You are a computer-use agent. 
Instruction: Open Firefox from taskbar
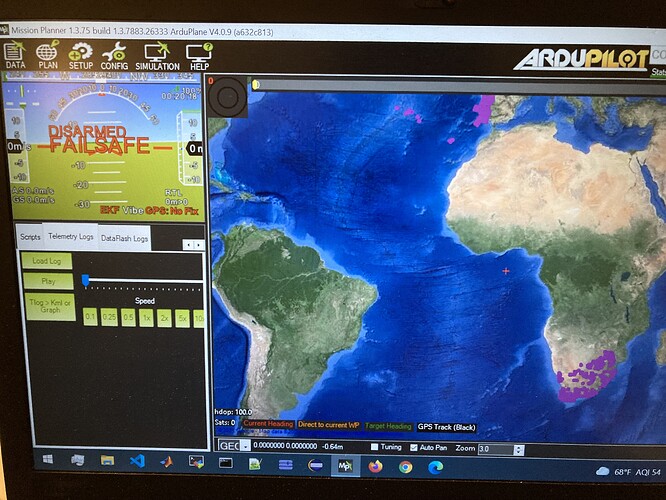coord(375,466)
